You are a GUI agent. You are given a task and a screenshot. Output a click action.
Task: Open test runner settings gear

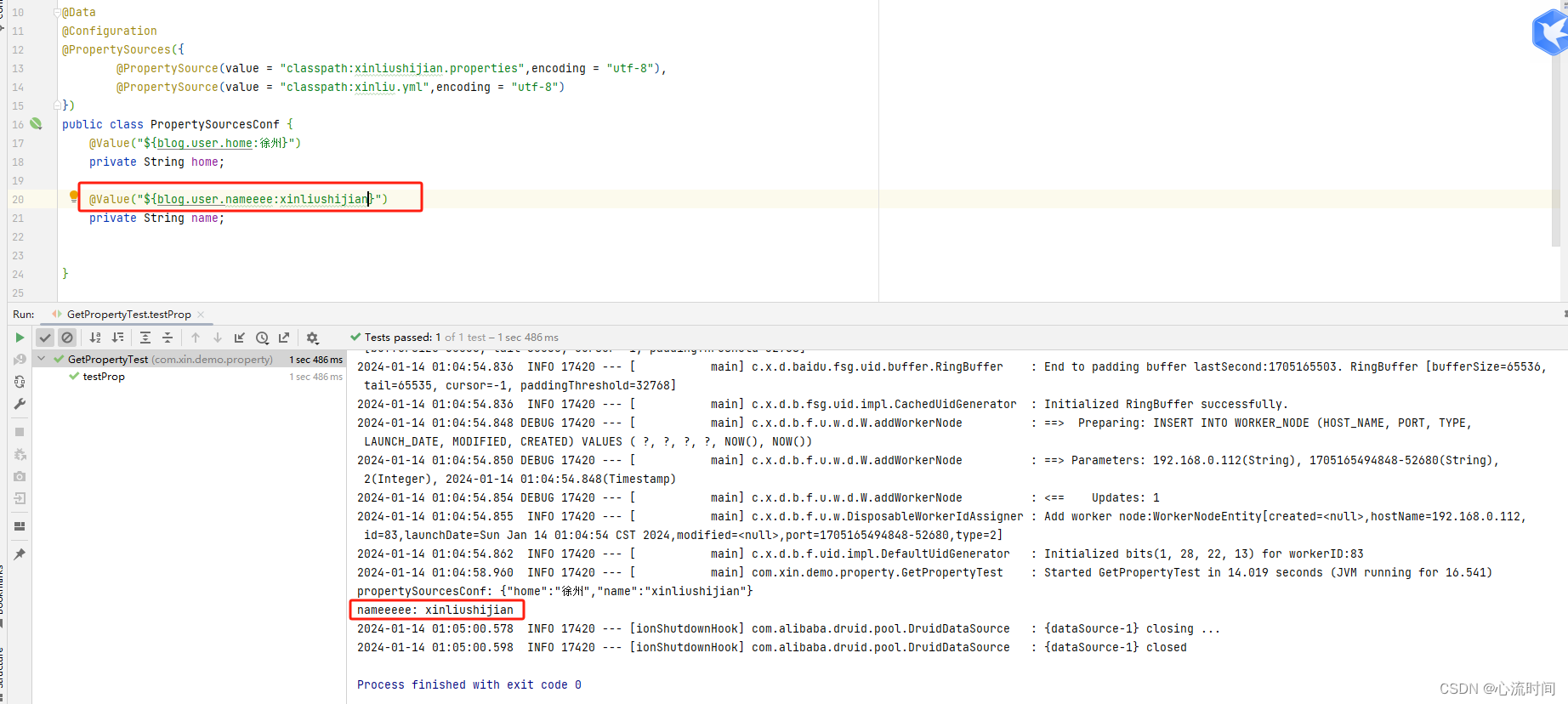click(x=312, y=338)
